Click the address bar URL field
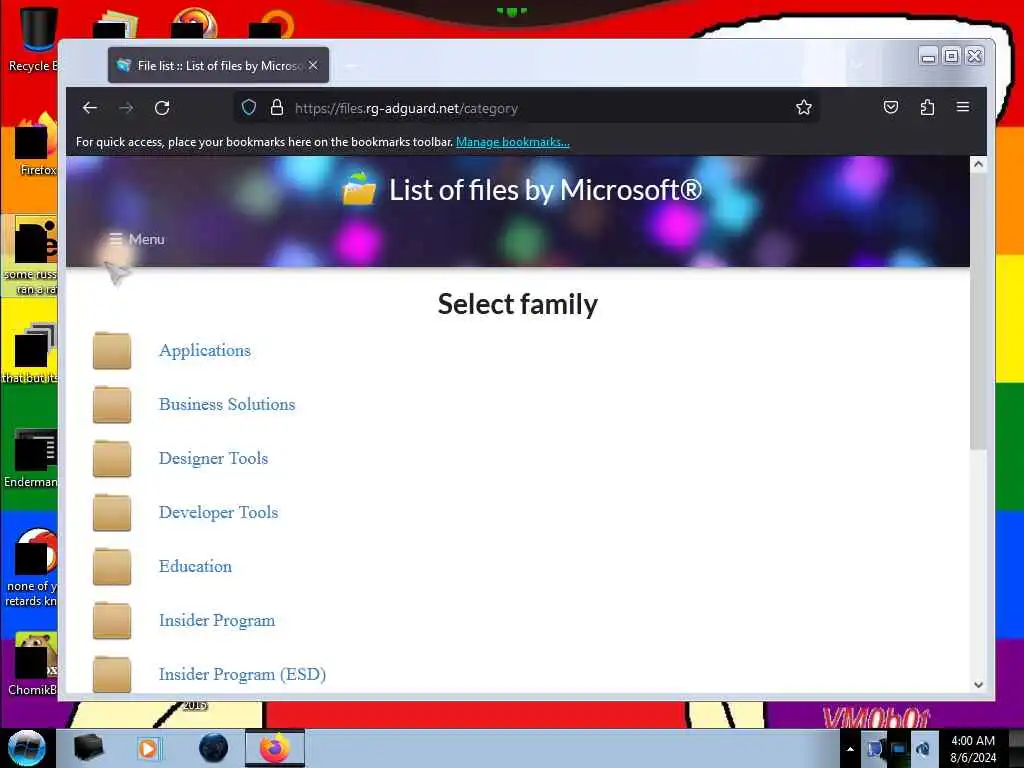1024x768 pixels. (526, 108)
